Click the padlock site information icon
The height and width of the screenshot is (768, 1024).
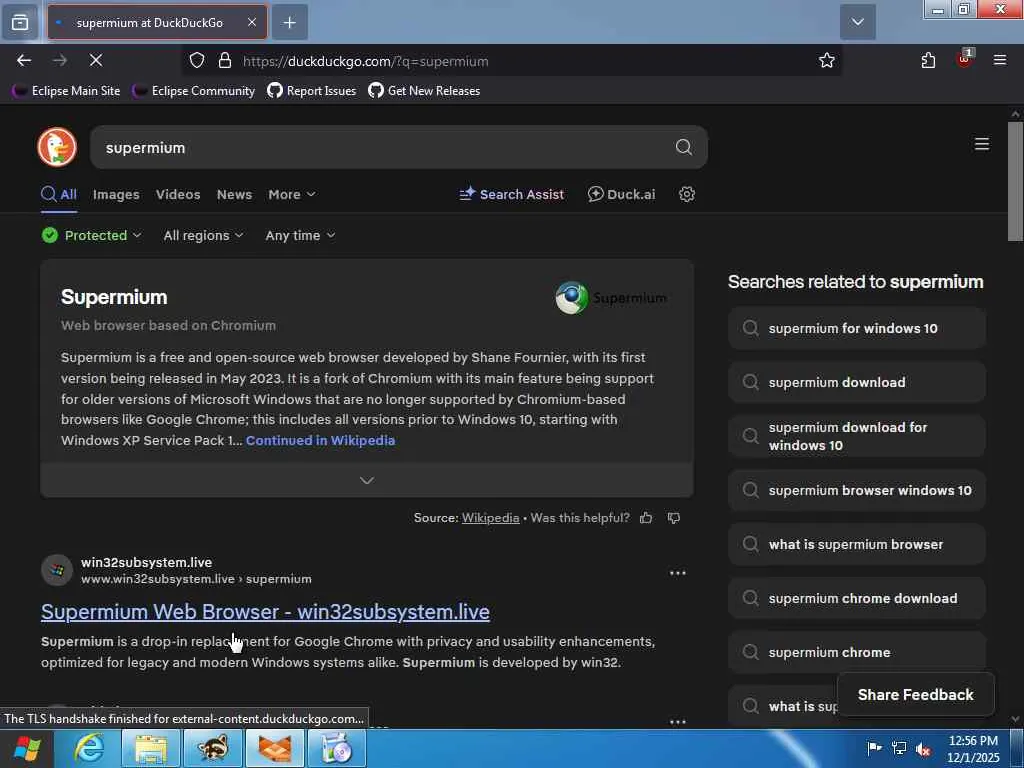tap(225, 61)
